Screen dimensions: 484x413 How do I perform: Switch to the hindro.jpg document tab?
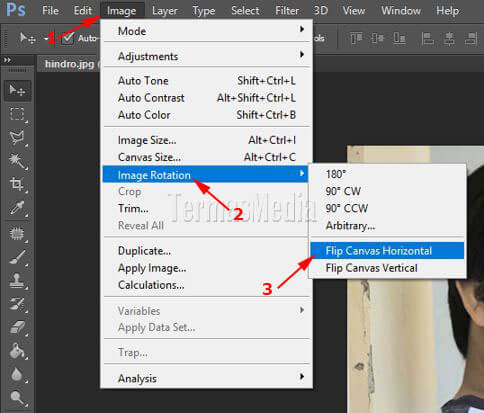click(69, 64)
